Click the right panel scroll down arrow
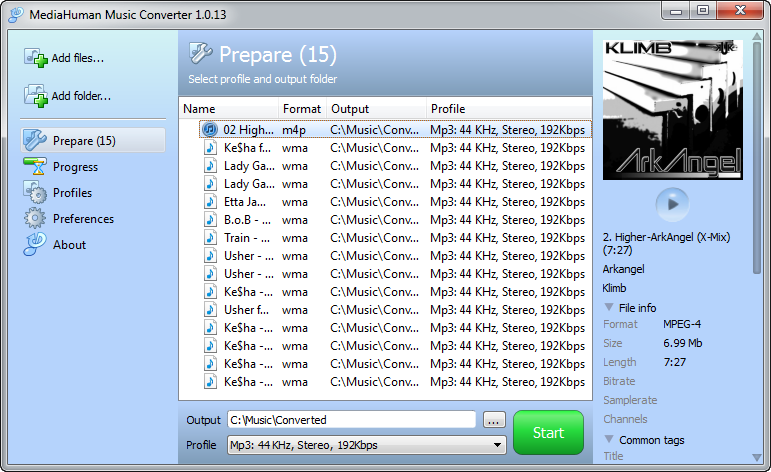The image size is (771, 472). click(757, 457)
